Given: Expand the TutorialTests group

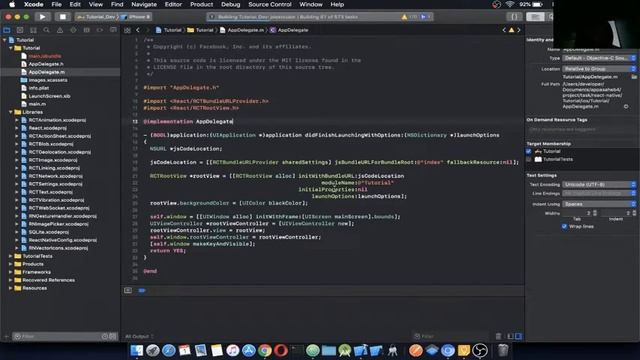Looking at the screenshot, I should point(11,256).
